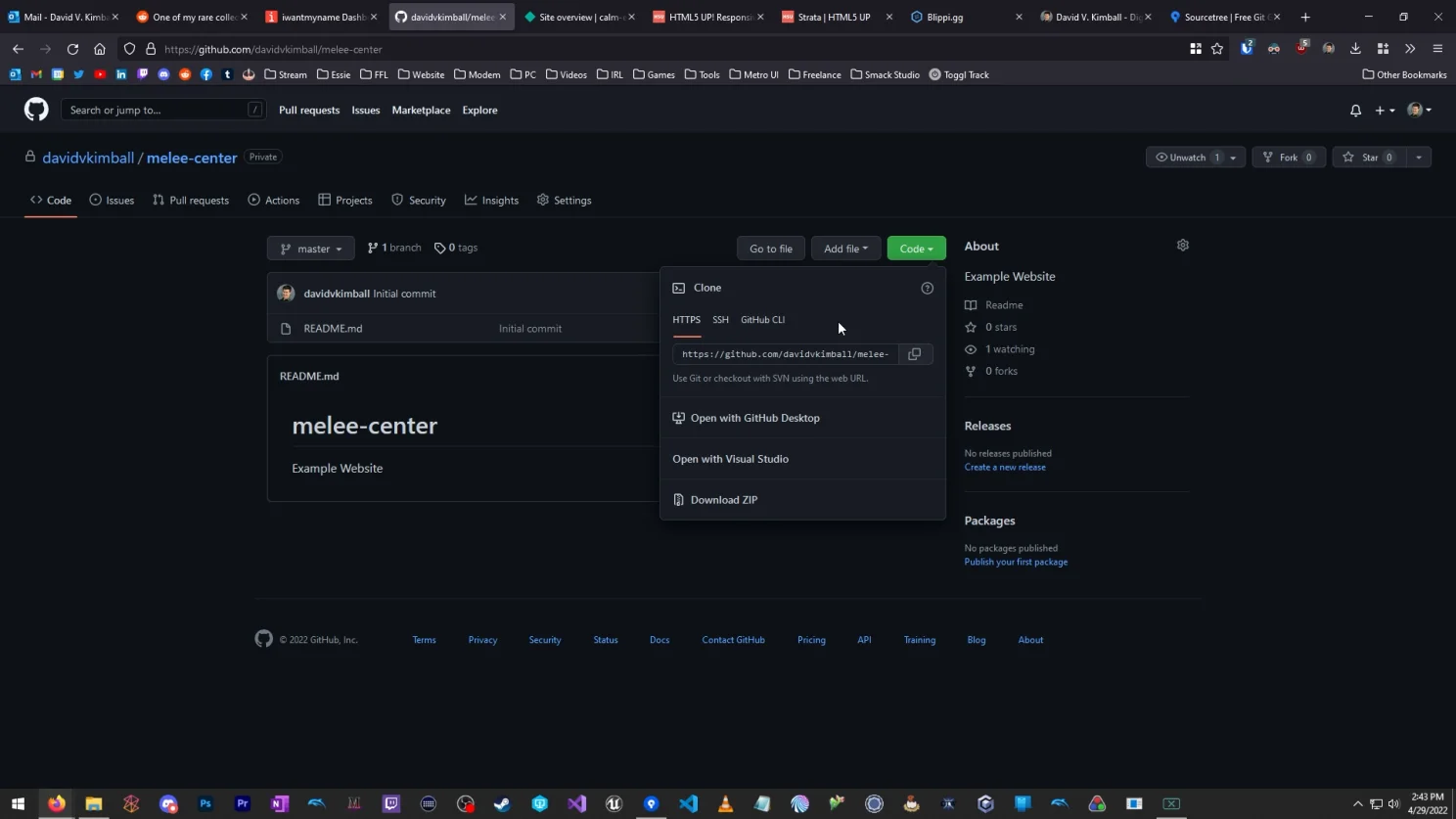Star the melee-center repository
Image resolution: width=1456 pixels, height=819 pixels.
[1368, 157]
